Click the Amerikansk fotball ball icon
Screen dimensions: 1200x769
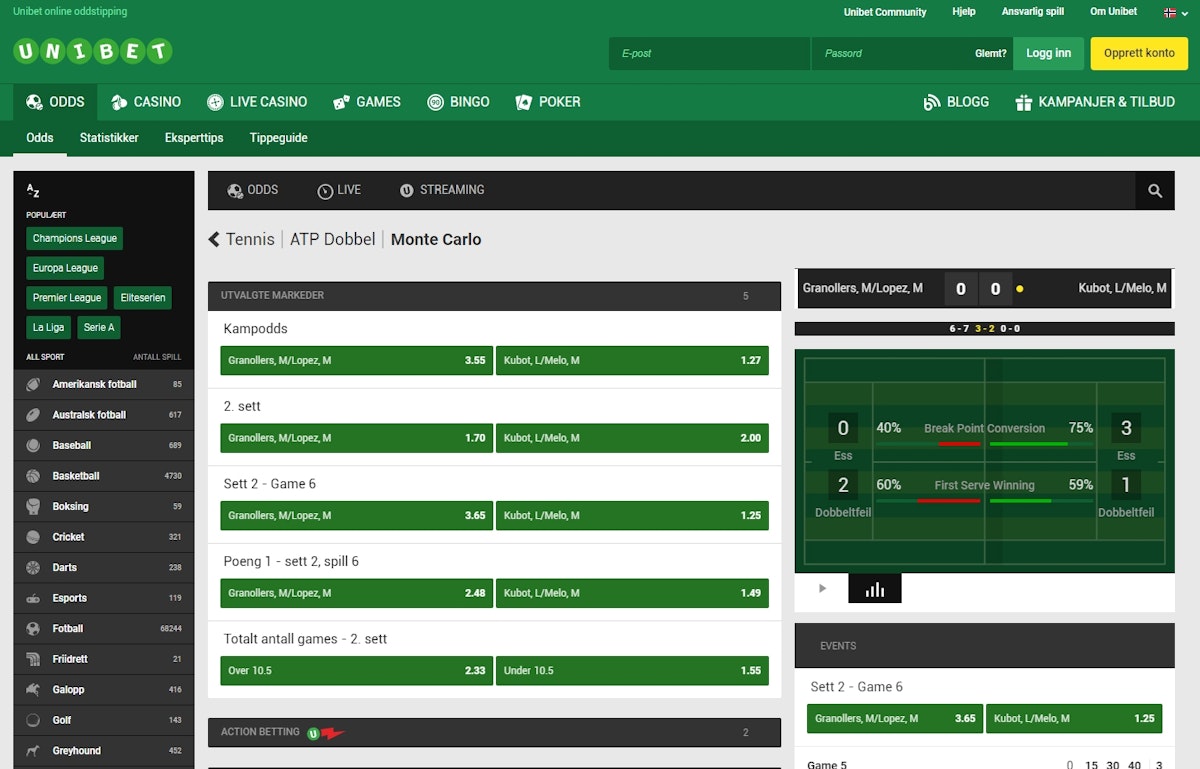tap(33, 384)
